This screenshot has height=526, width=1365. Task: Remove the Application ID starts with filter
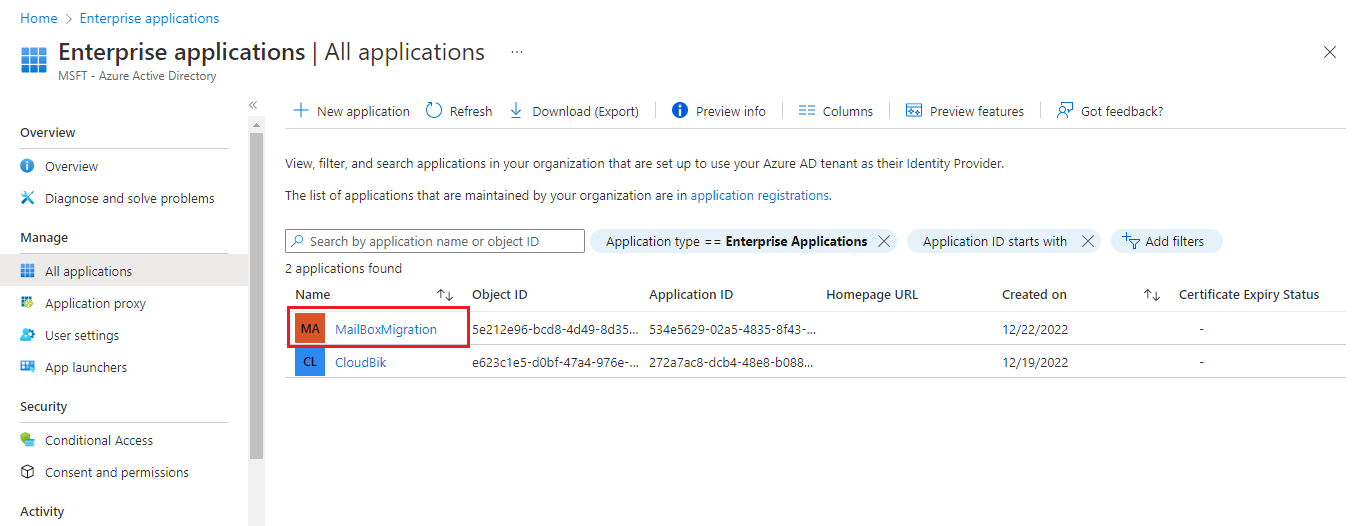tap(1088, 241)
